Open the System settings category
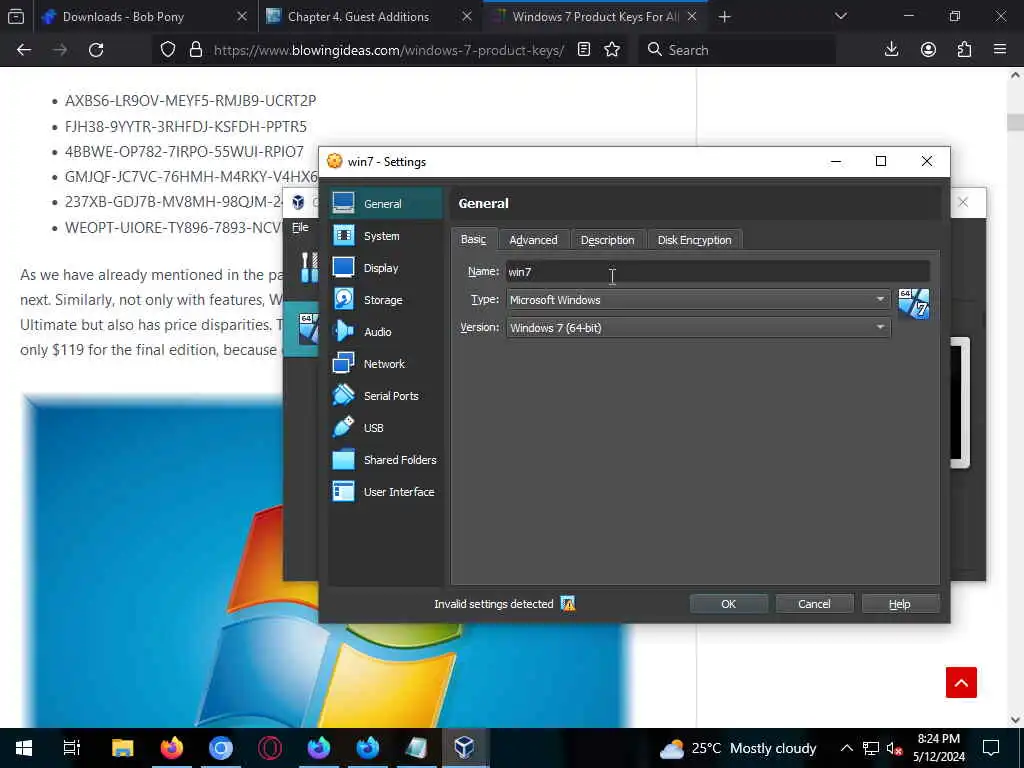 (x=385, y=235)
